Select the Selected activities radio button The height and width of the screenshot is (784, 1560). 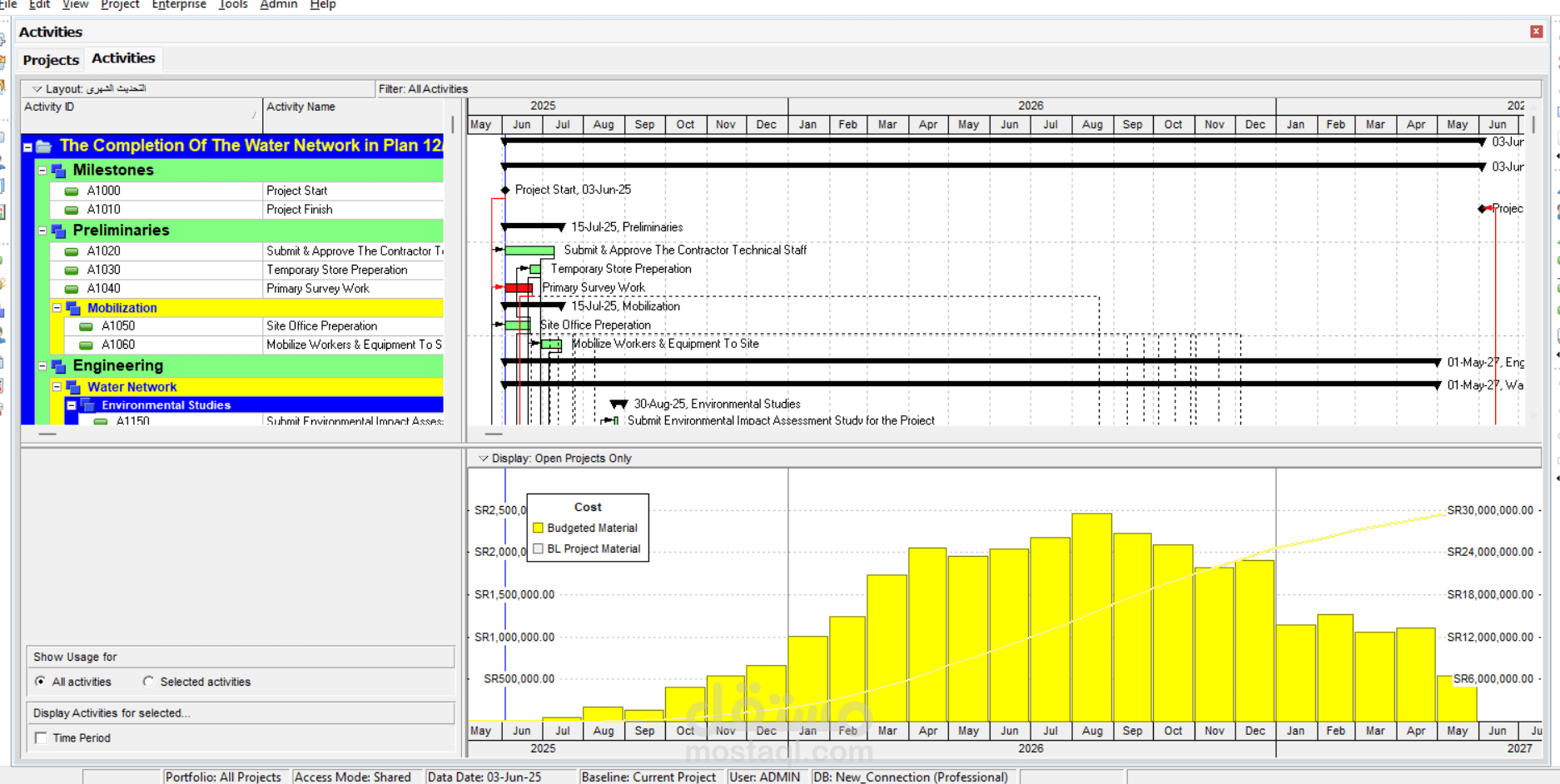click(x=148, y=681)
